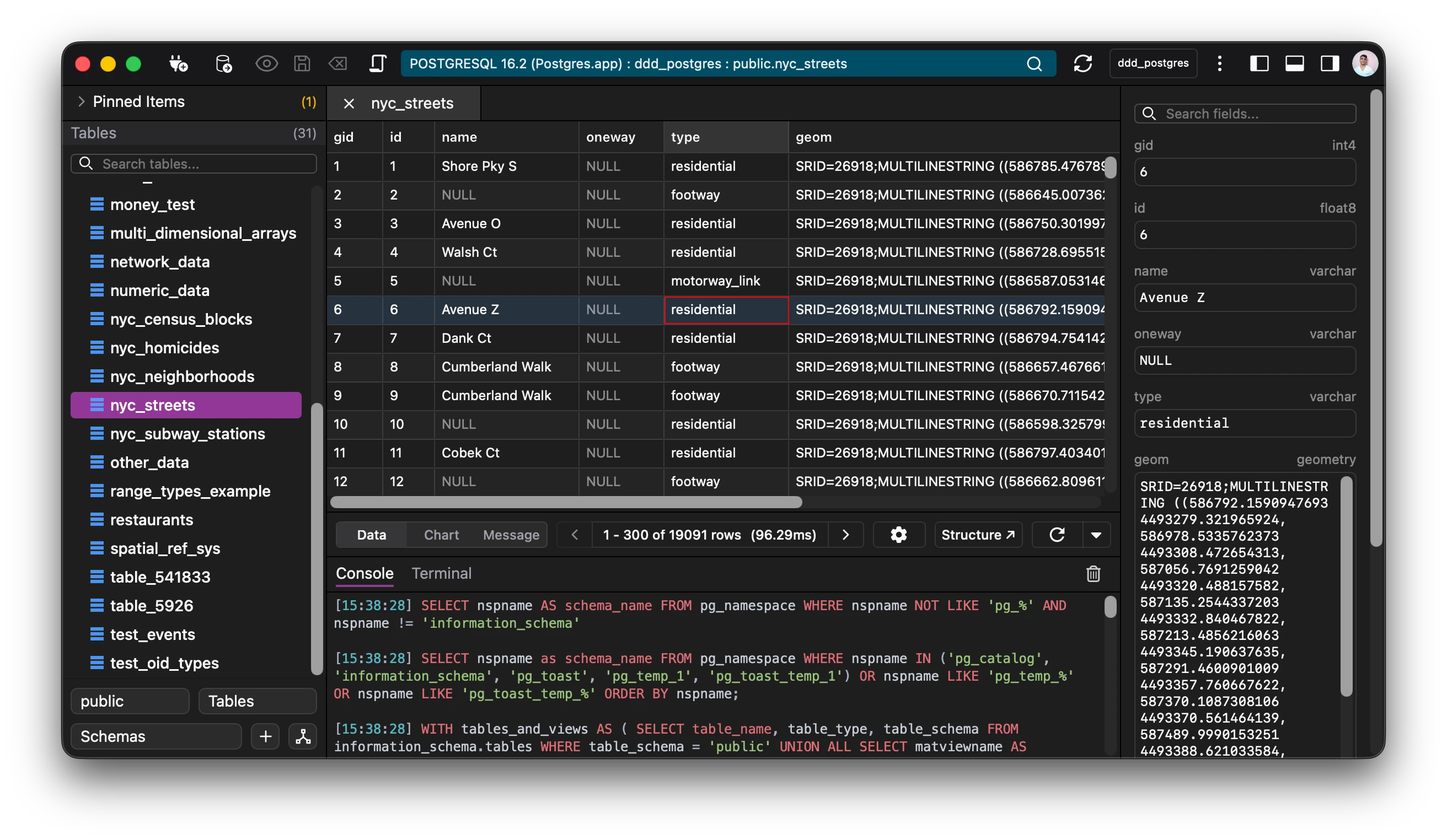Toggle the bottom console panel

[1294, 64]
